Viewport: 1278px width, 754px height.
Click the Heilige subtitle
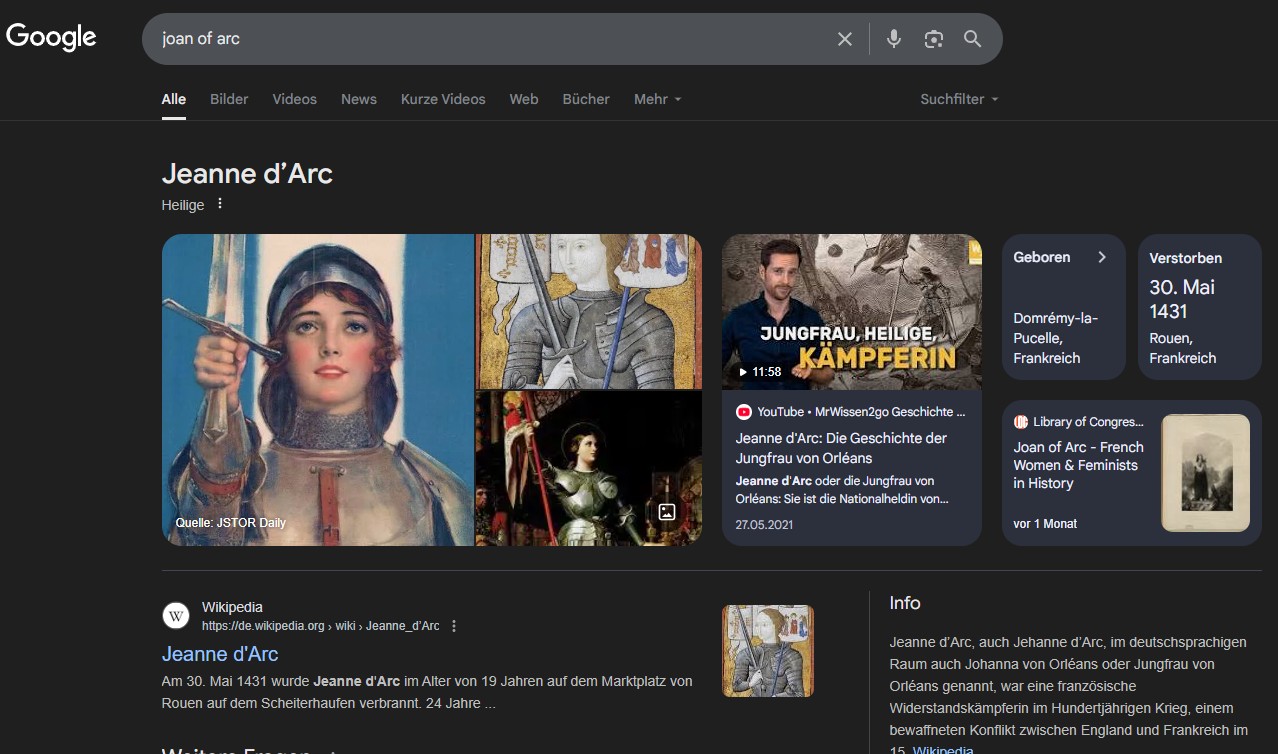183,205
